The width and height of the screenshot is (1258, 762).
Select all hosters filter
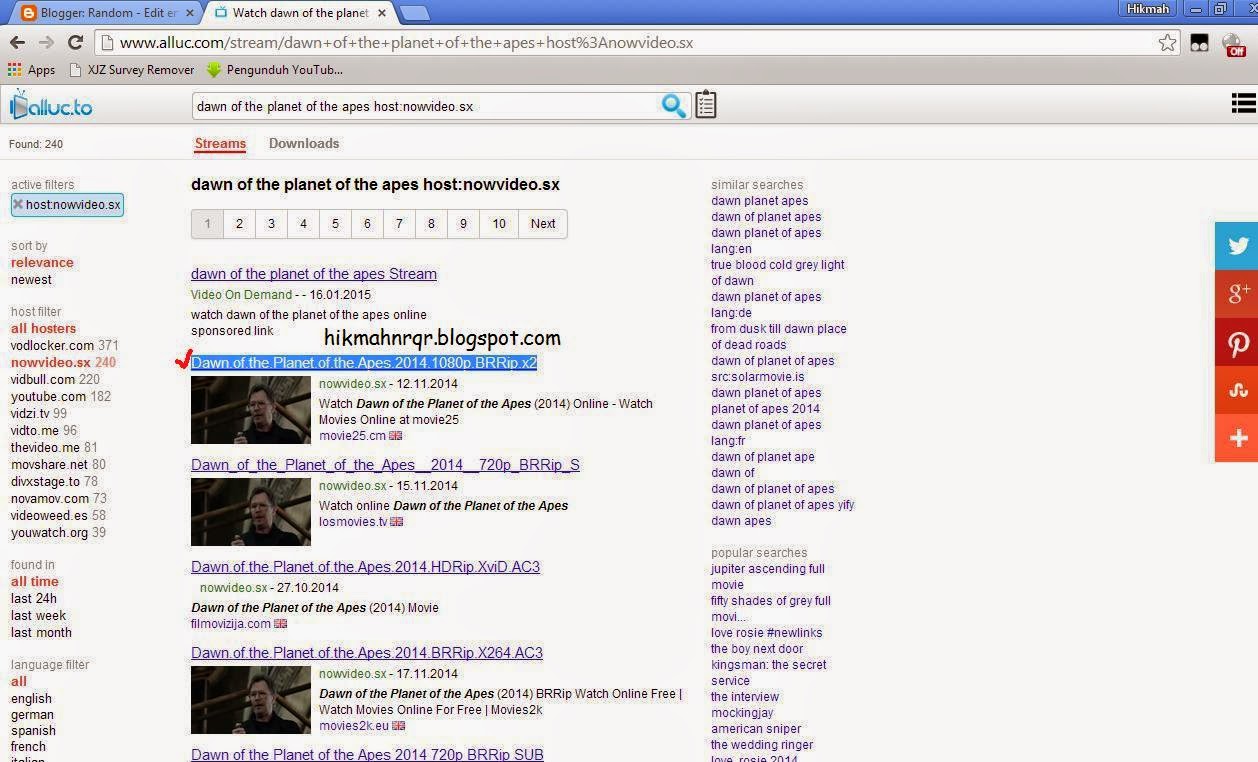point(43,329)
